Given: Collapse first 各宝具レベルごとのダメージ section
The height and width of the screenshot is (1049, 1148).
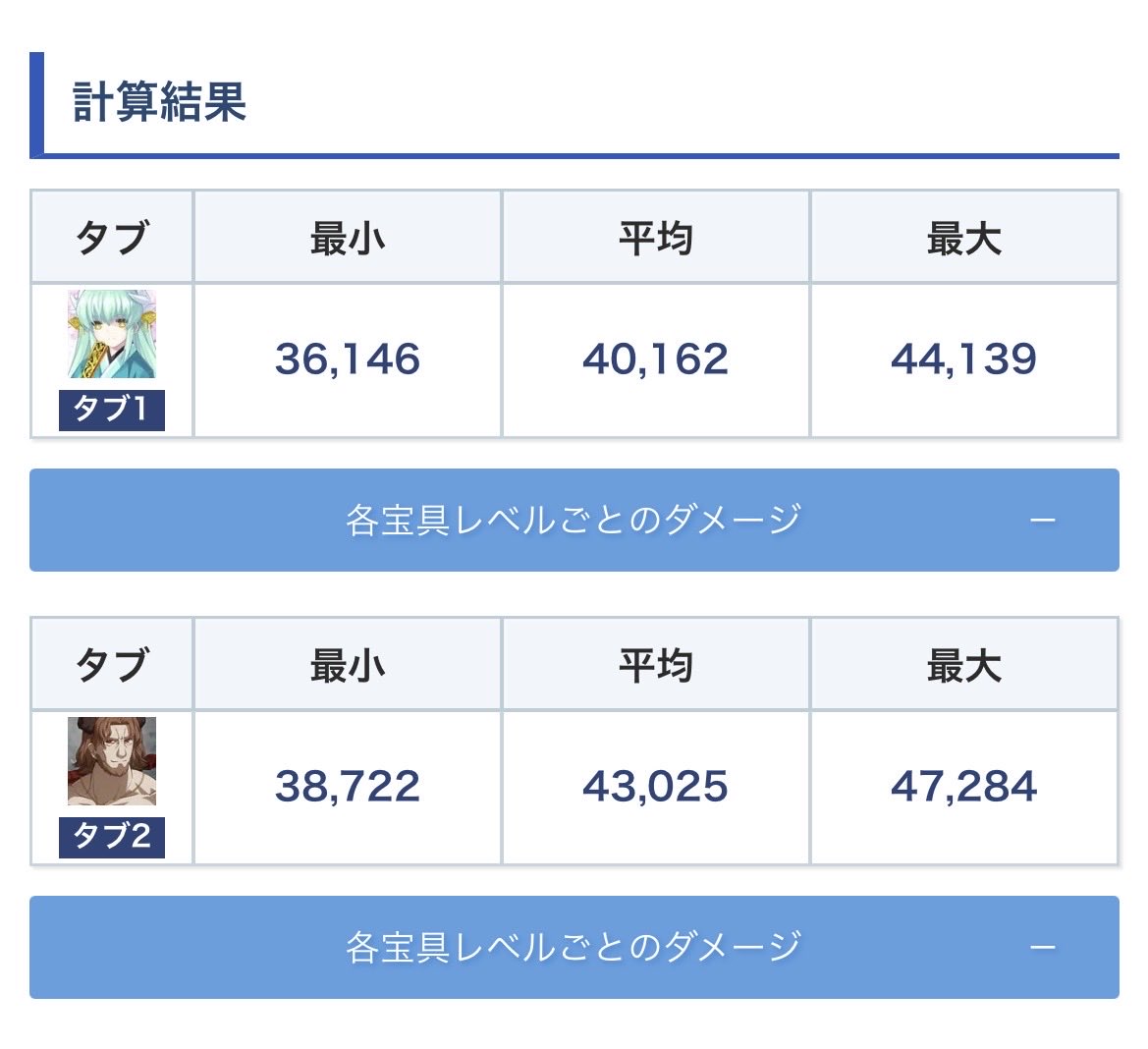Looking at the screenshot, I should [574, 520].
